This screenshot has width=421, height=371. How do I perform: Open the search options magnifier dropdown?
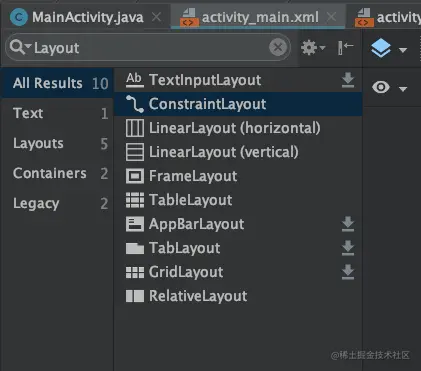click(20, 47)
